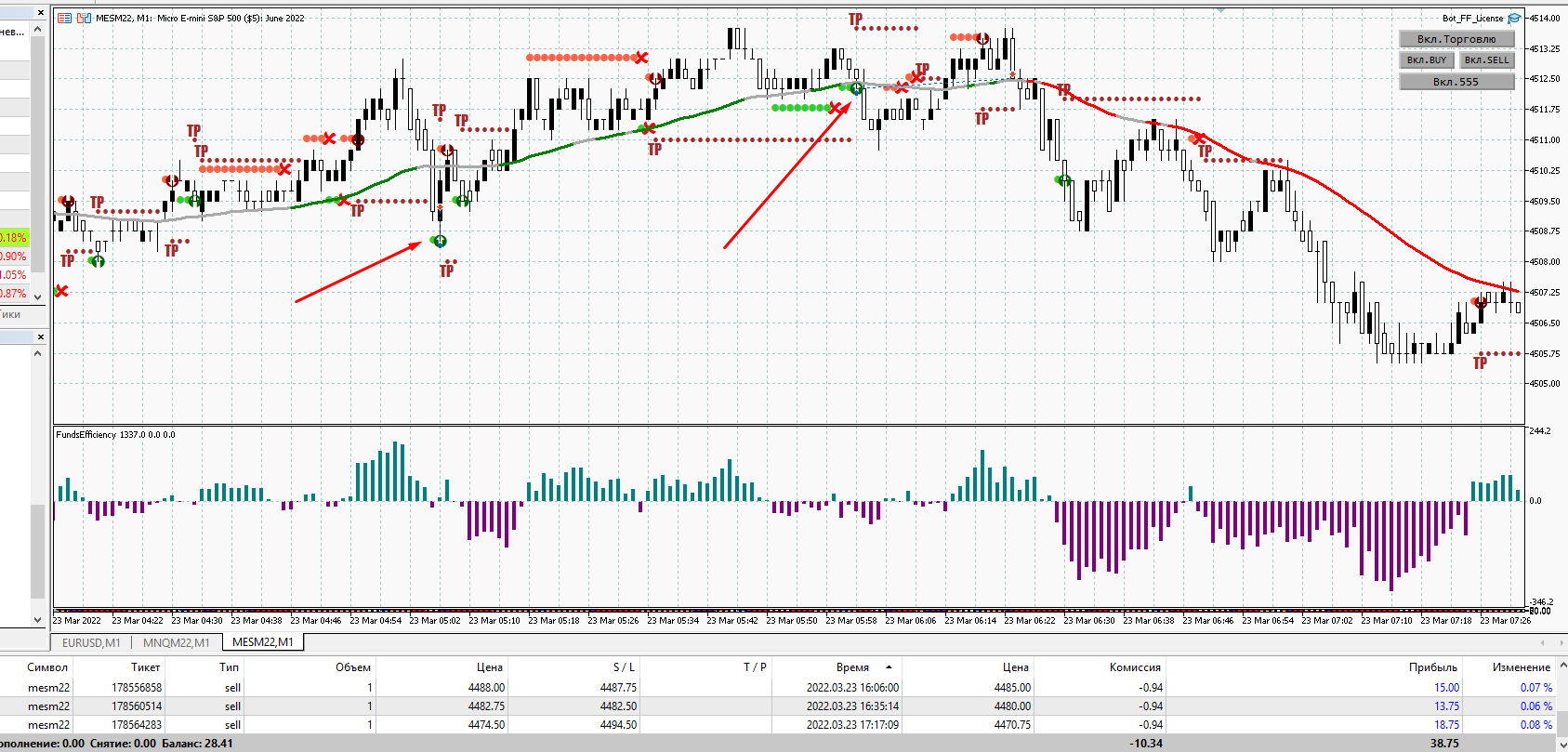
Task: Click the stop loss value 4494.50
Action: point(618,725)
